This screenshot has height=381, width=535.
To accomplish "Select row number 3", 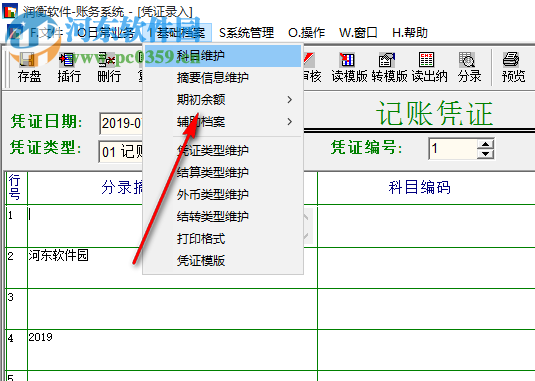I will point(16,309).
